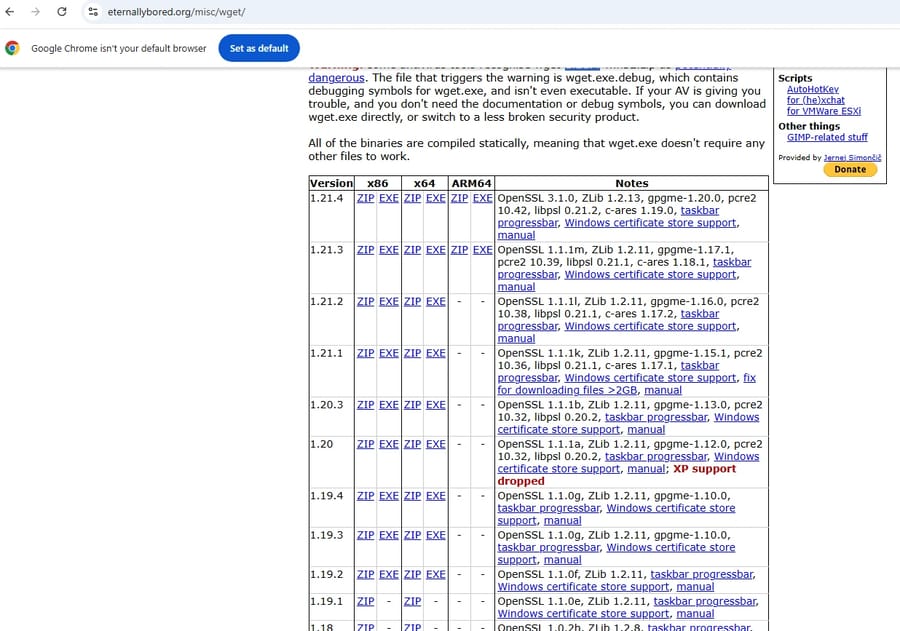Go back using the browser back arrow

10,11
